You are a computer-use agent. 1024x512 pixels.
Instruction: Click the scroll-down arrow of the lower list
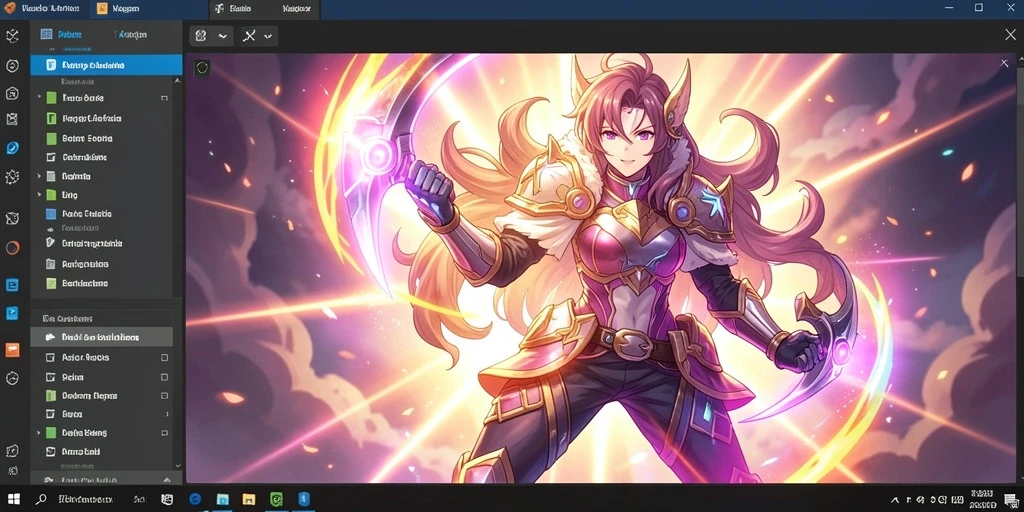click(177, 465)
